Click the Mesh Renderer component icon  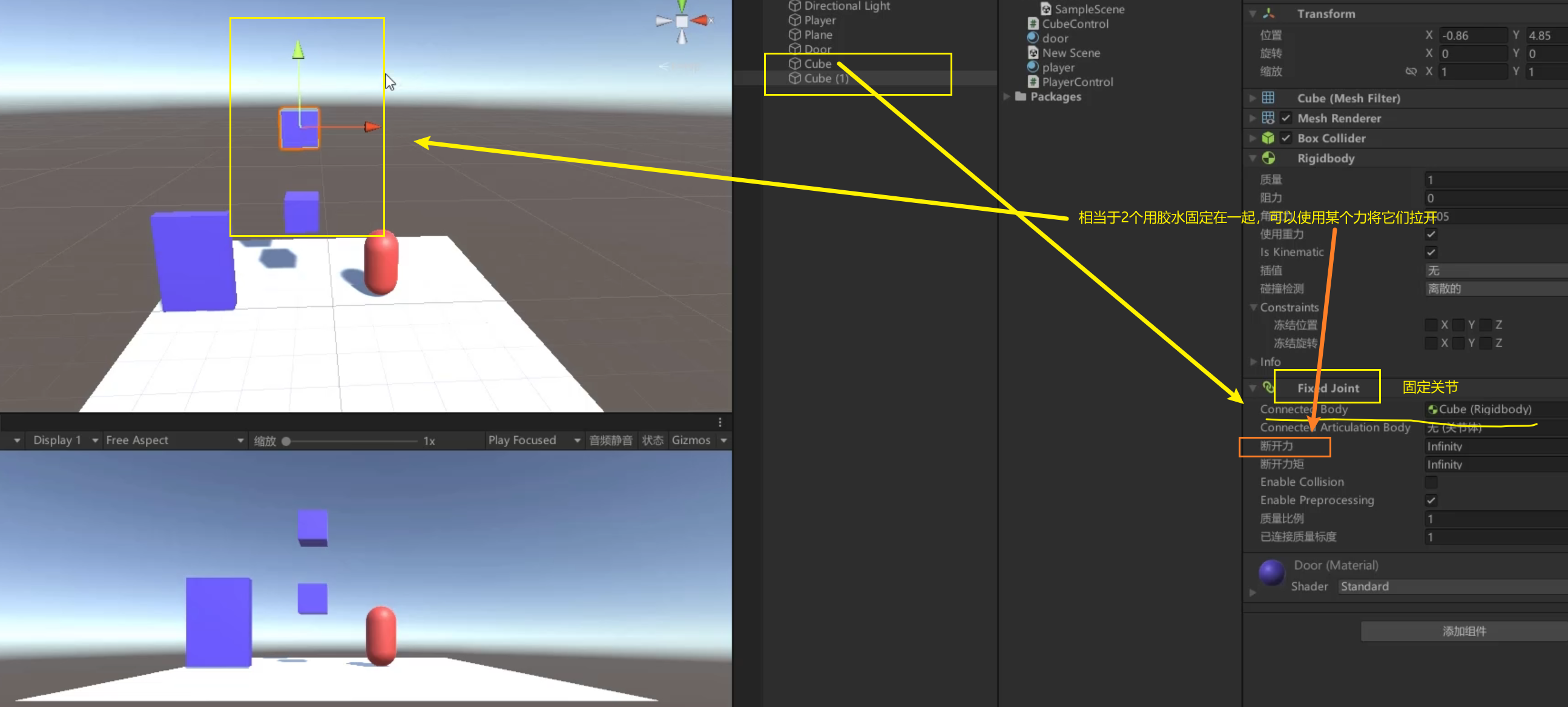(x=1268, y=118)
